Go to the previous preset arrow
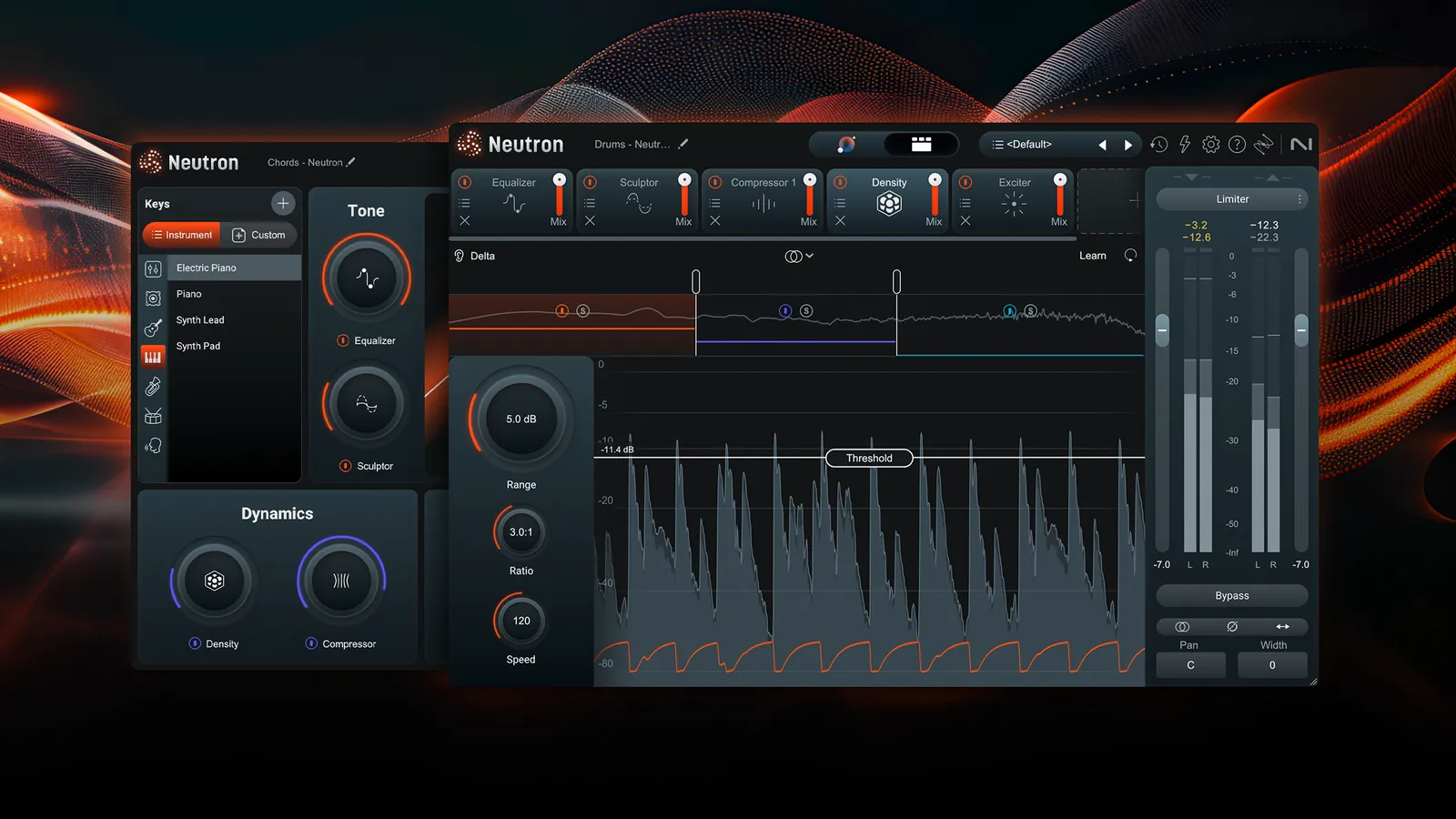 point(1102,145)
